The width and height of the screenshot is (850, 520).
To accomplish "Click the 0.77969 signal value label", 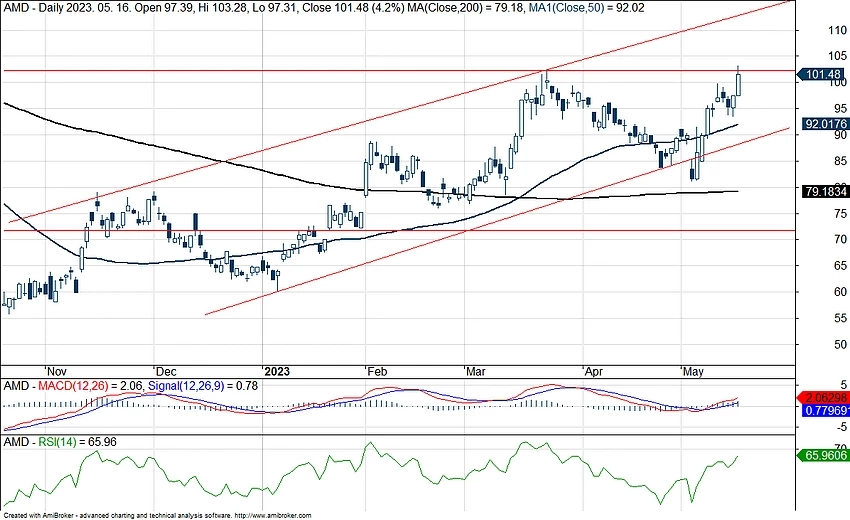I will point(825,411).
